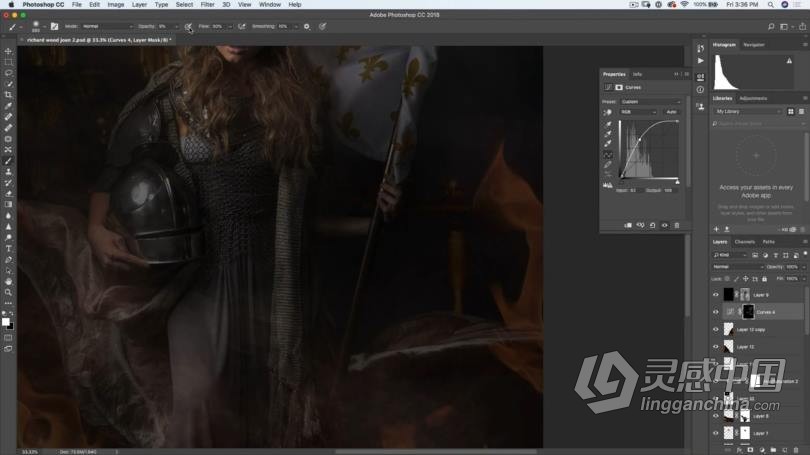Image resolution: width=810 pixels, height=455 pixels.
Task: Open macOS Spotlight search icon
Action: (x=770, y=5)
